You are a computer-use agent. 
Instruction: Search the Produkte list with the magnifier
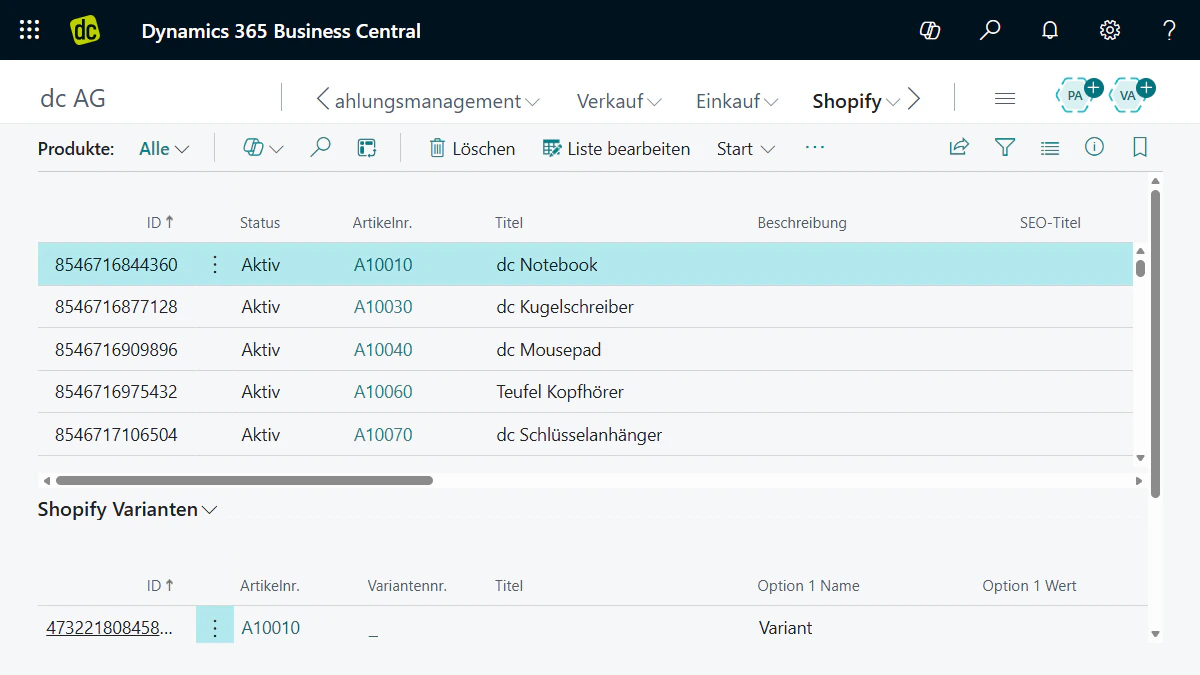tap(320, 148)
